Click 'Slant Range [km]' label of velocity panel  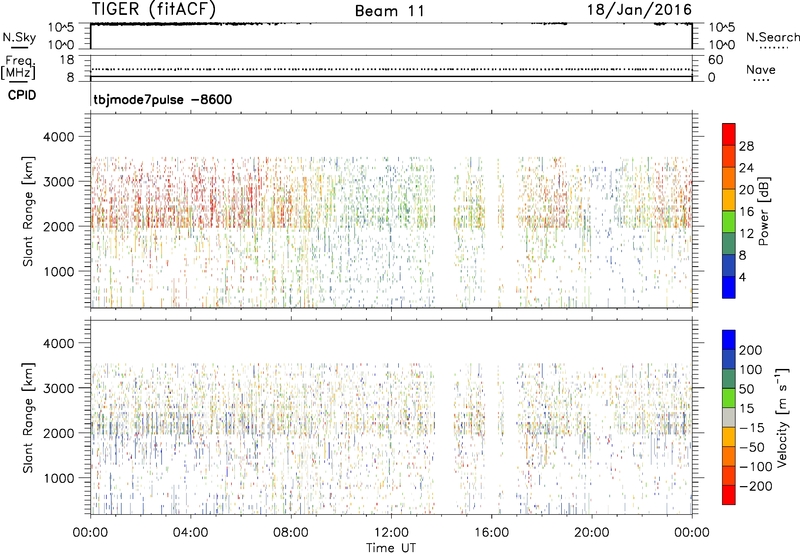pos(28,418)
